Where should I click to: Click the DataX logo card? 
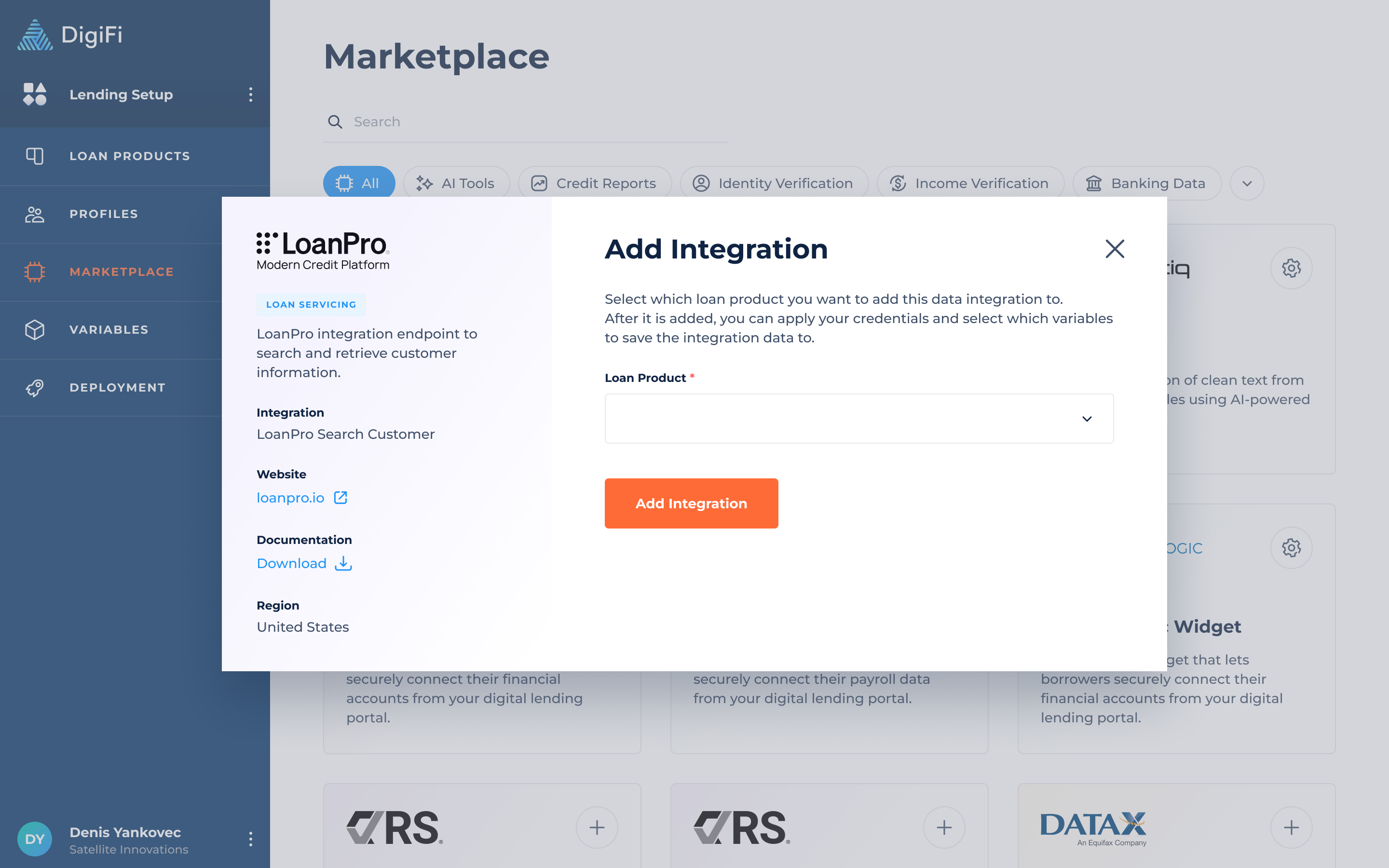click(x=1093, y=828)
